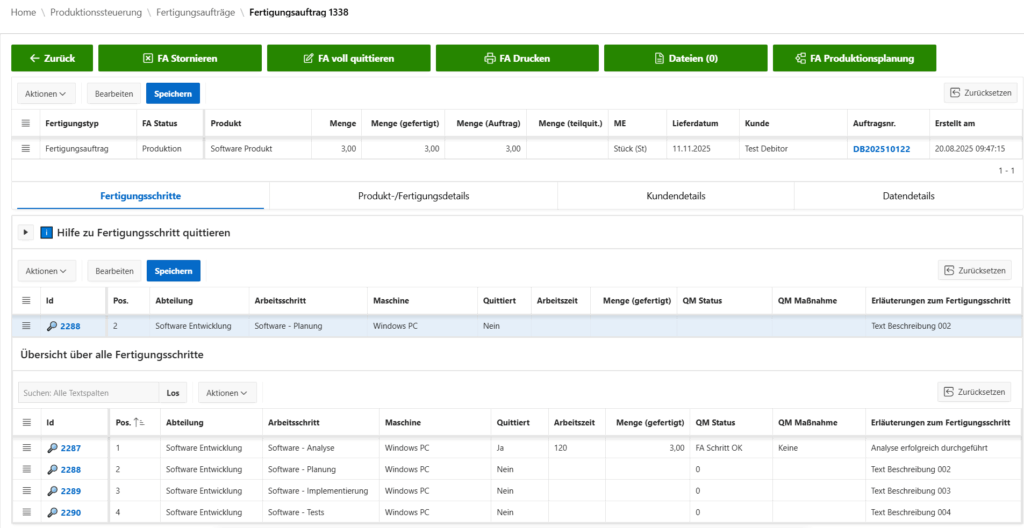Click Bearbeiten in the order header grid
The image size is (1024, 528).
114,93
